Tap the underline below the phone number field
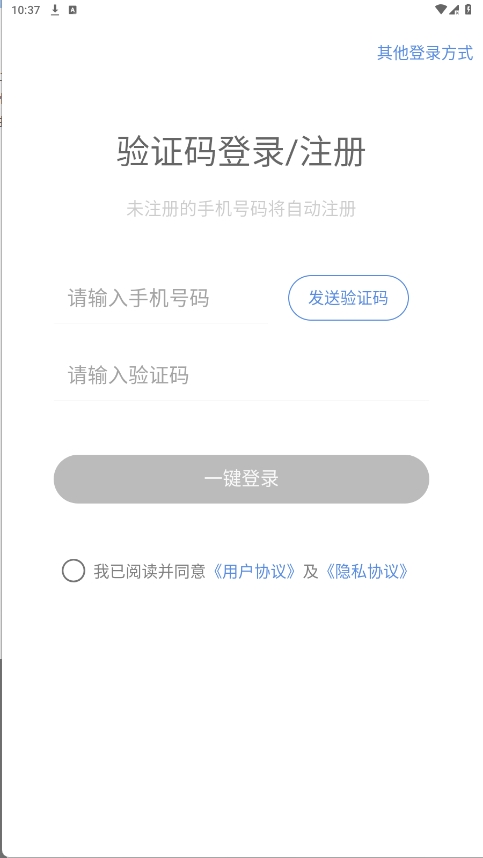Image resolution: width=483 pixels, height=858 pixels. point(161,323)
